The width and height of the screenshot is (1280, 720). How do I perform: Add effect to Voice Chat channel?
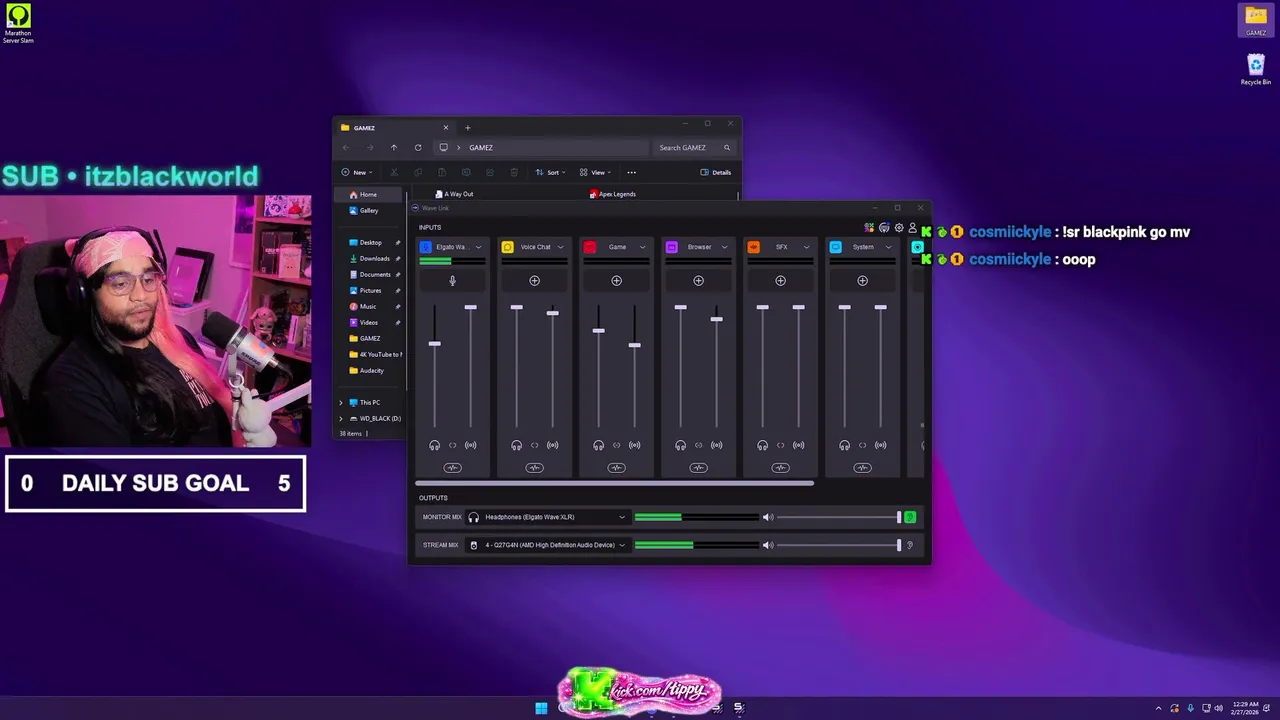(534, 281)
